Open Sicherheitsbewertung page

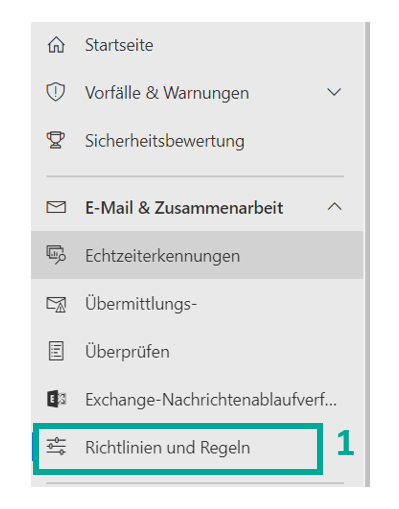tap(197, 140)
